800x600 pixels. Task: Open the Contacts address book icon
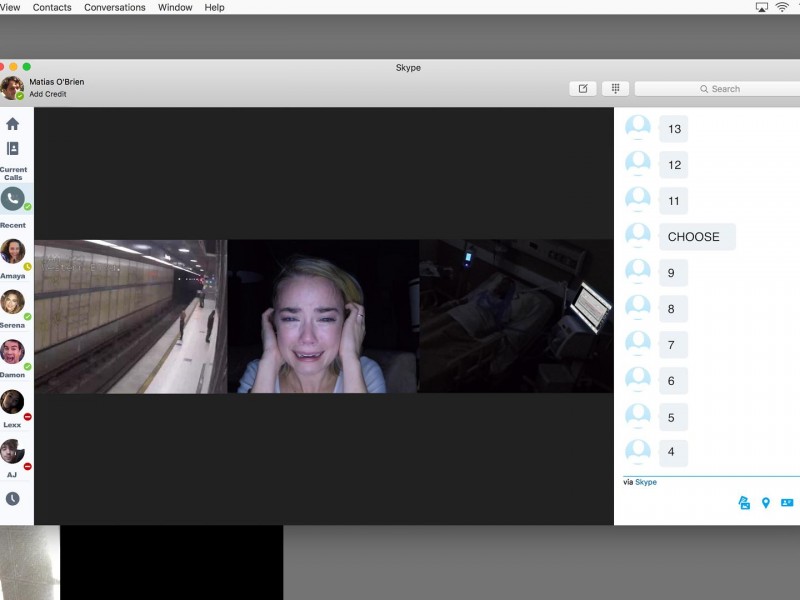click(x=13, y=148)
